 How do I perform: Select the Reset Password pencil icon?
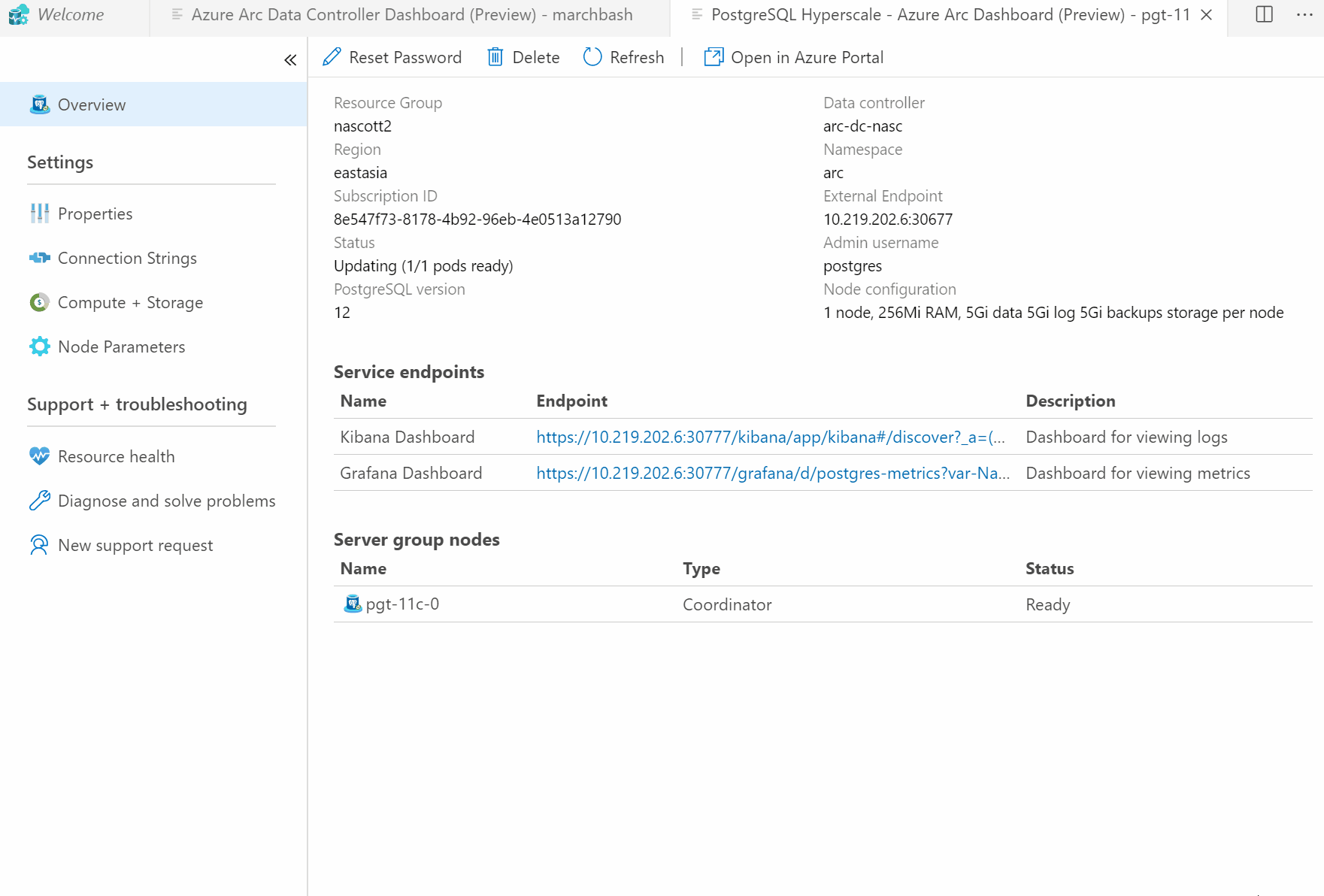click(332, 57)
